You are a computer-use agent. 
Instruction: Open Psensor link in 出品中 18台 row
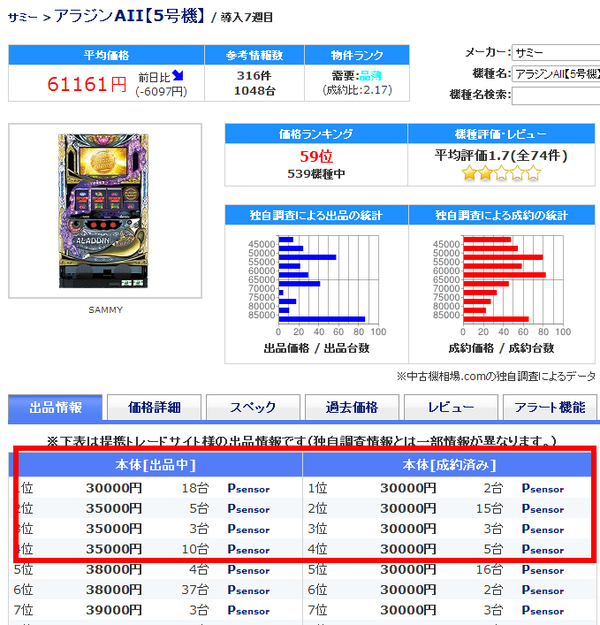click(248, 488)
